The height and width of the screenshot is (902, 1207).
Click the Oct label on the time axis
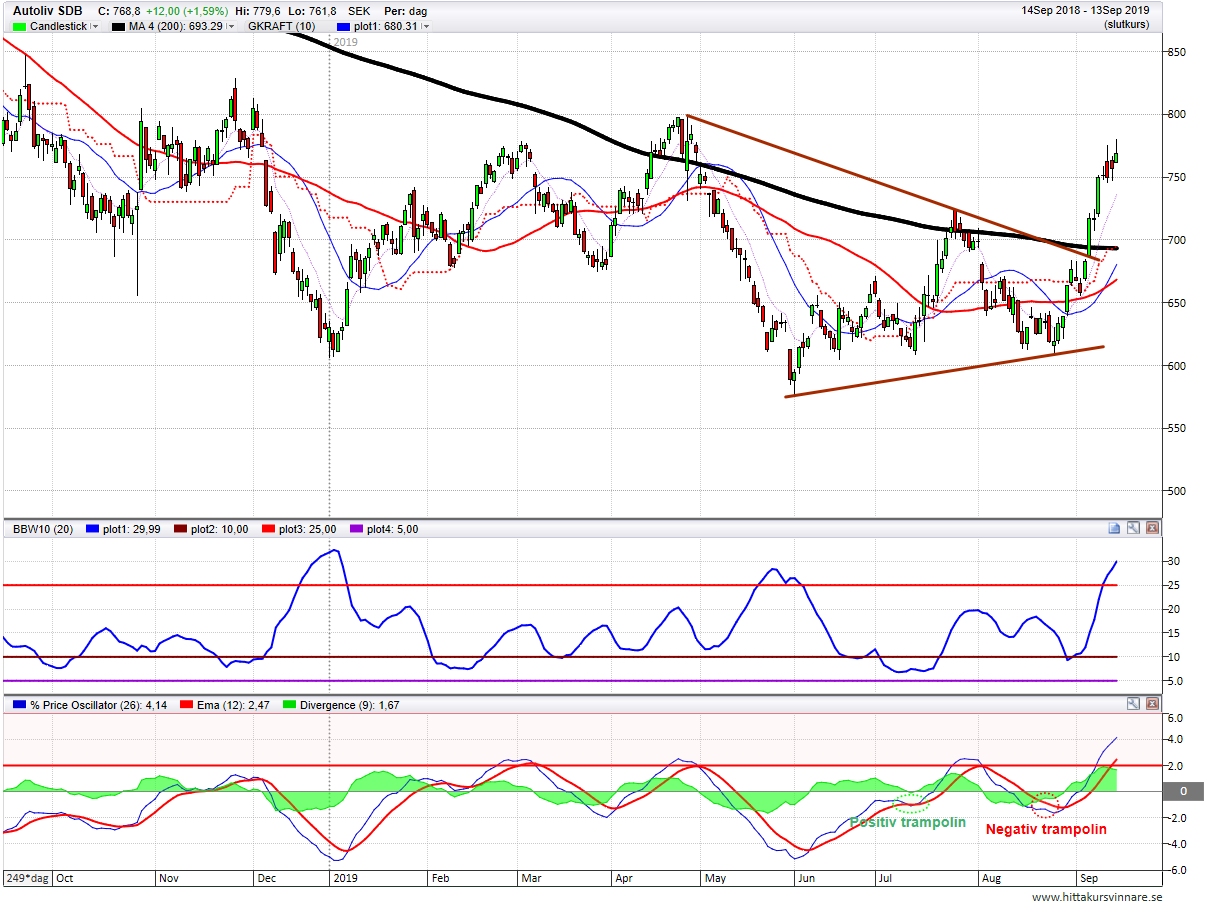(x=65, y=878)
